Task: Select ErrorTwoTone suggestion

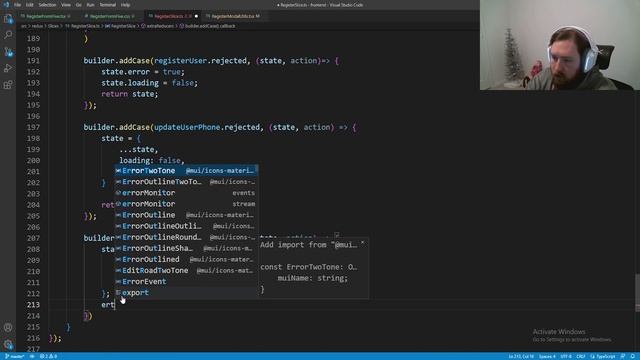Action: (186, 171)
